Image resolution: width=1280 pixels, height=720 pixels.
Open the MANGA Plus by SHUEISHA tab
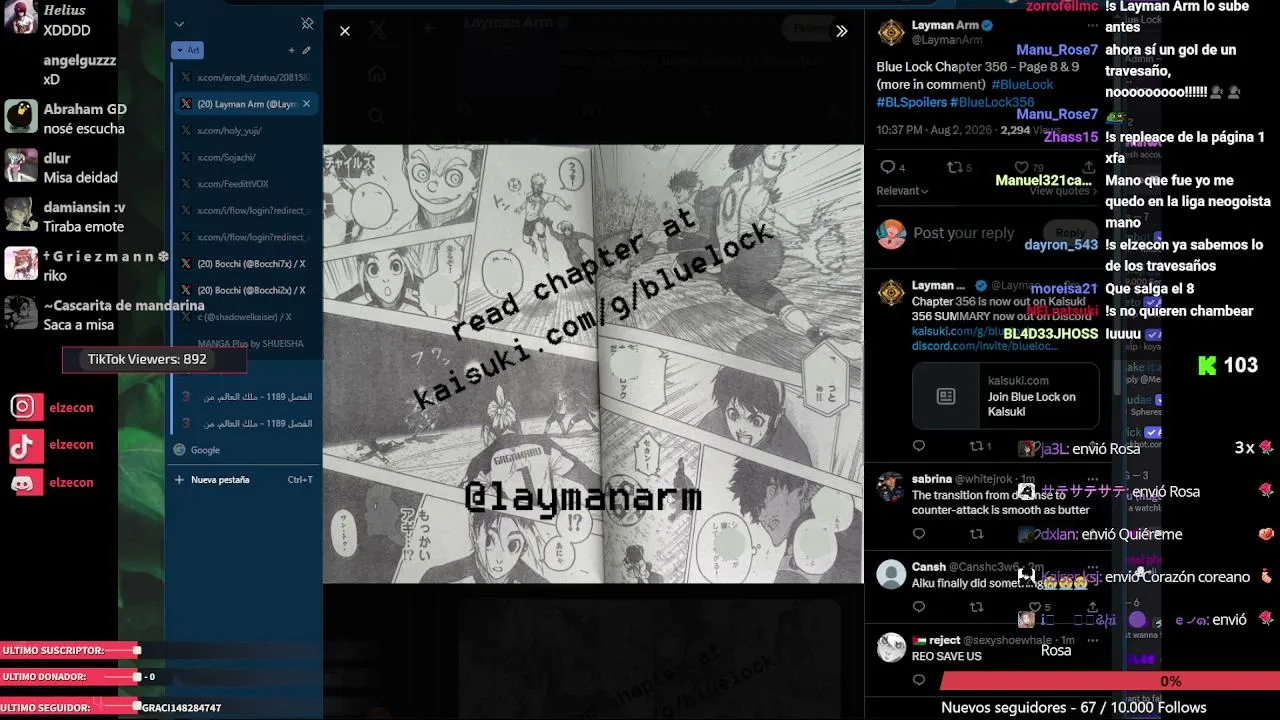[246, 343]
